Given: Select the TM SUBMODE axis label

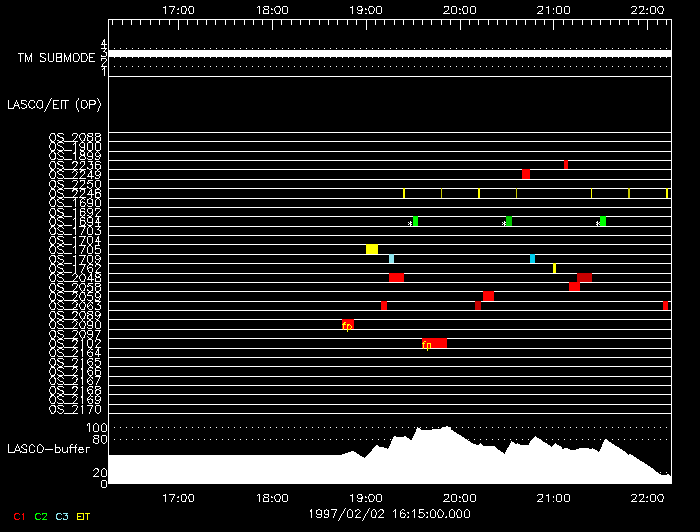Looking at the screenshot, I should (56, 58).
